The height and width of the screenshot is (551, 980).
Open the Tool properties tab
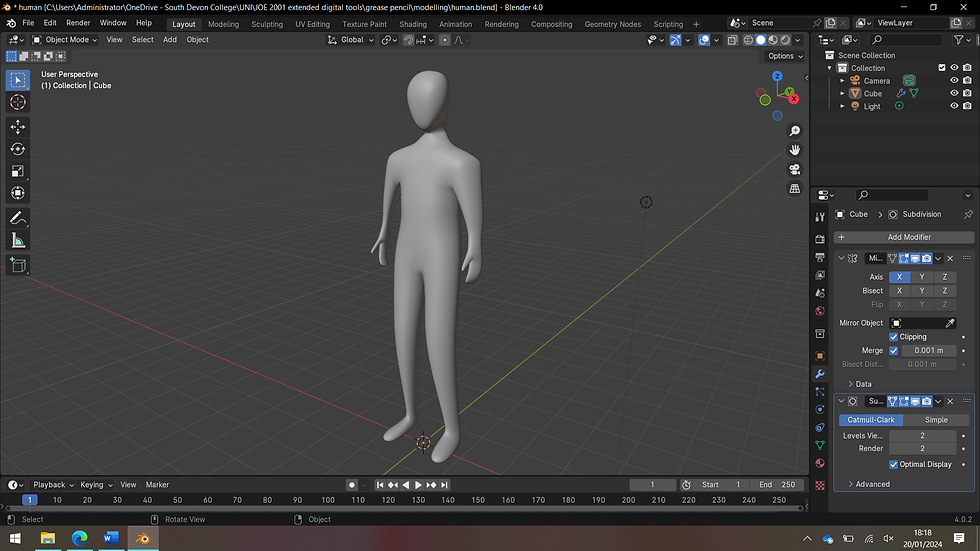click(x=820, y=217)
